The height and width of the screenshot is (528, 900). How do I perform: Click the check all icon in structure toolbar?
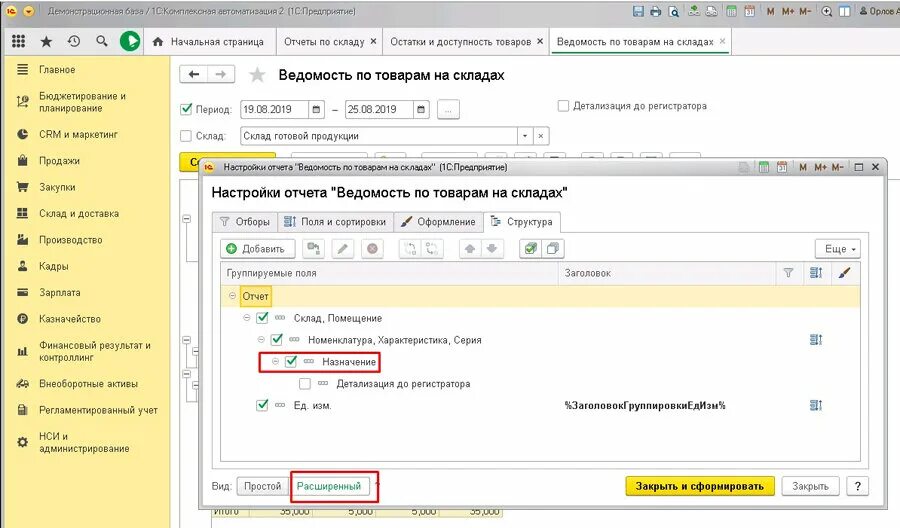coord(531,249)
